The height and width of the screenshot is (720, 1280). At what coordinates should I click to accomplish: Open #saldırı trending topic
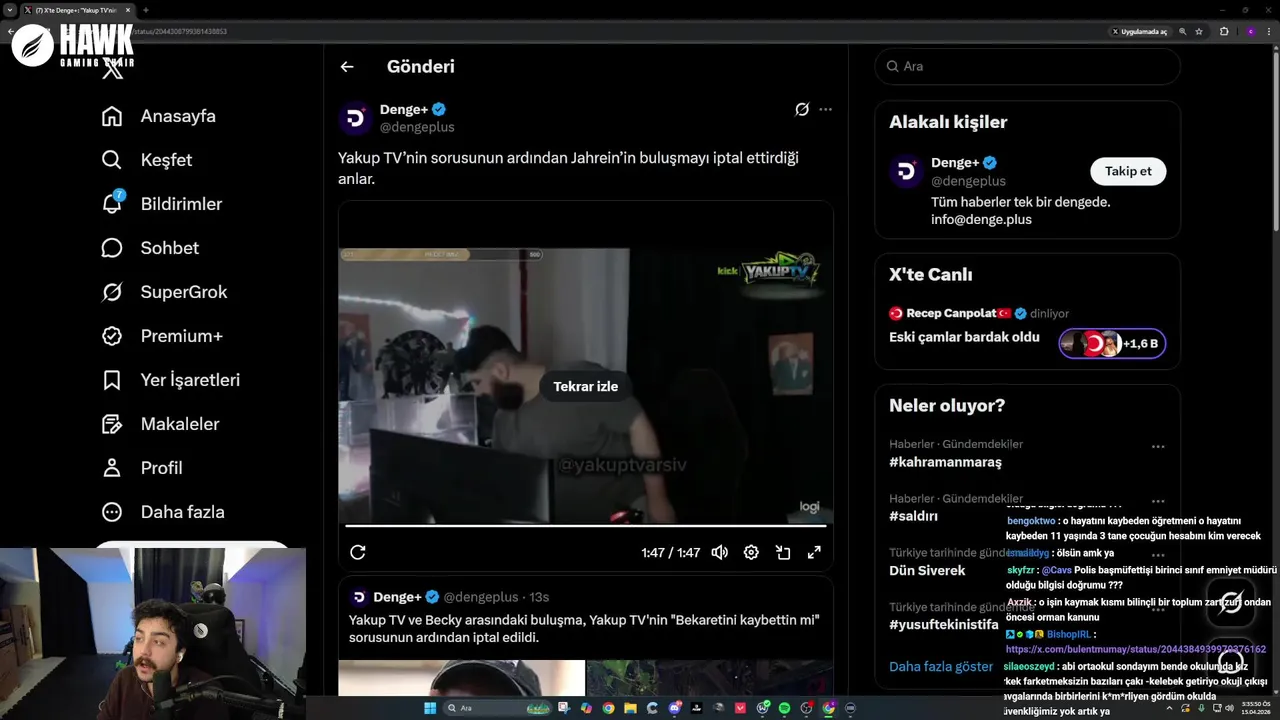tap(913, 516)
